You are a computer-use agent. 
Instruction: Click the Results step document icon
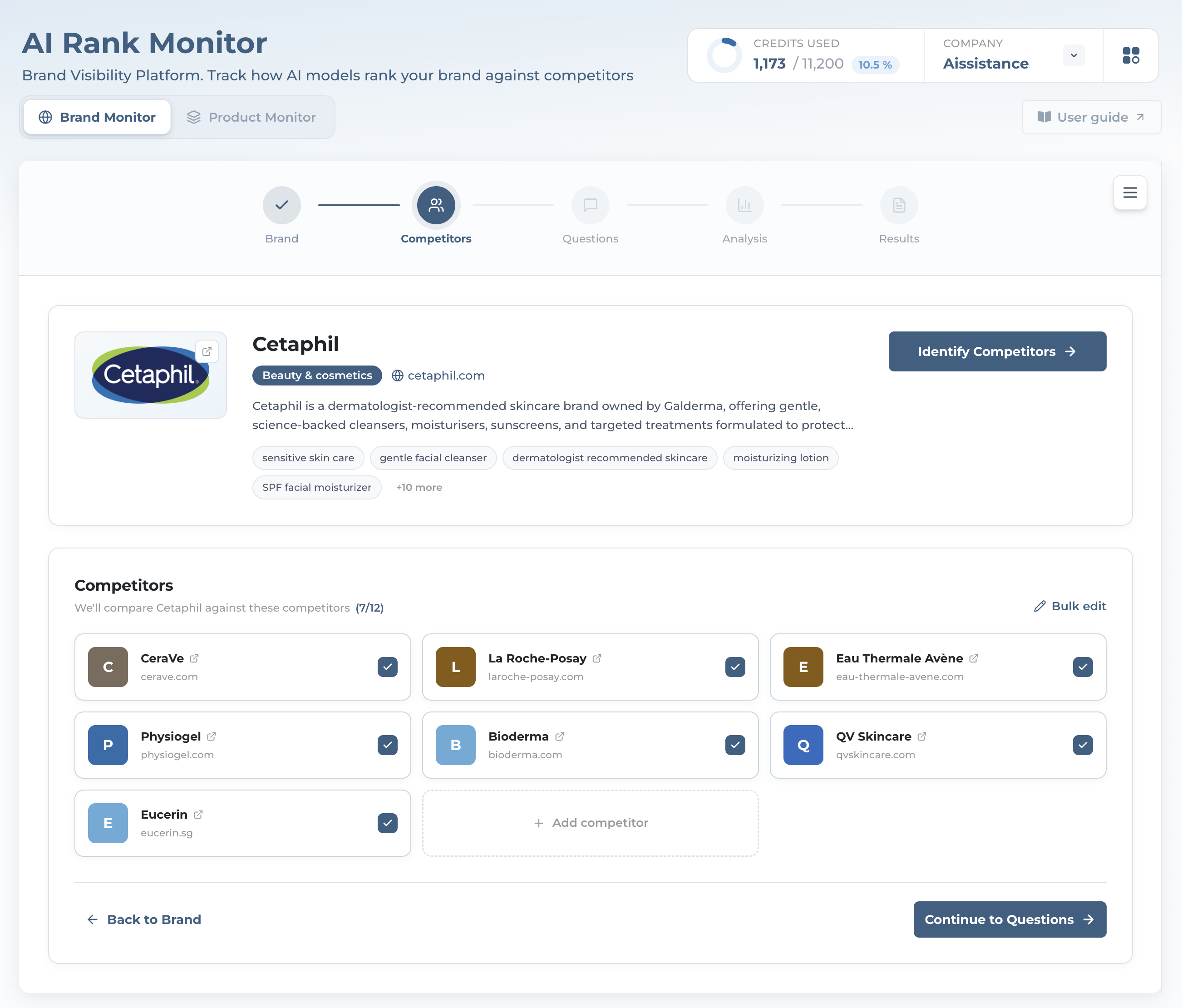[x=899, y=205]
